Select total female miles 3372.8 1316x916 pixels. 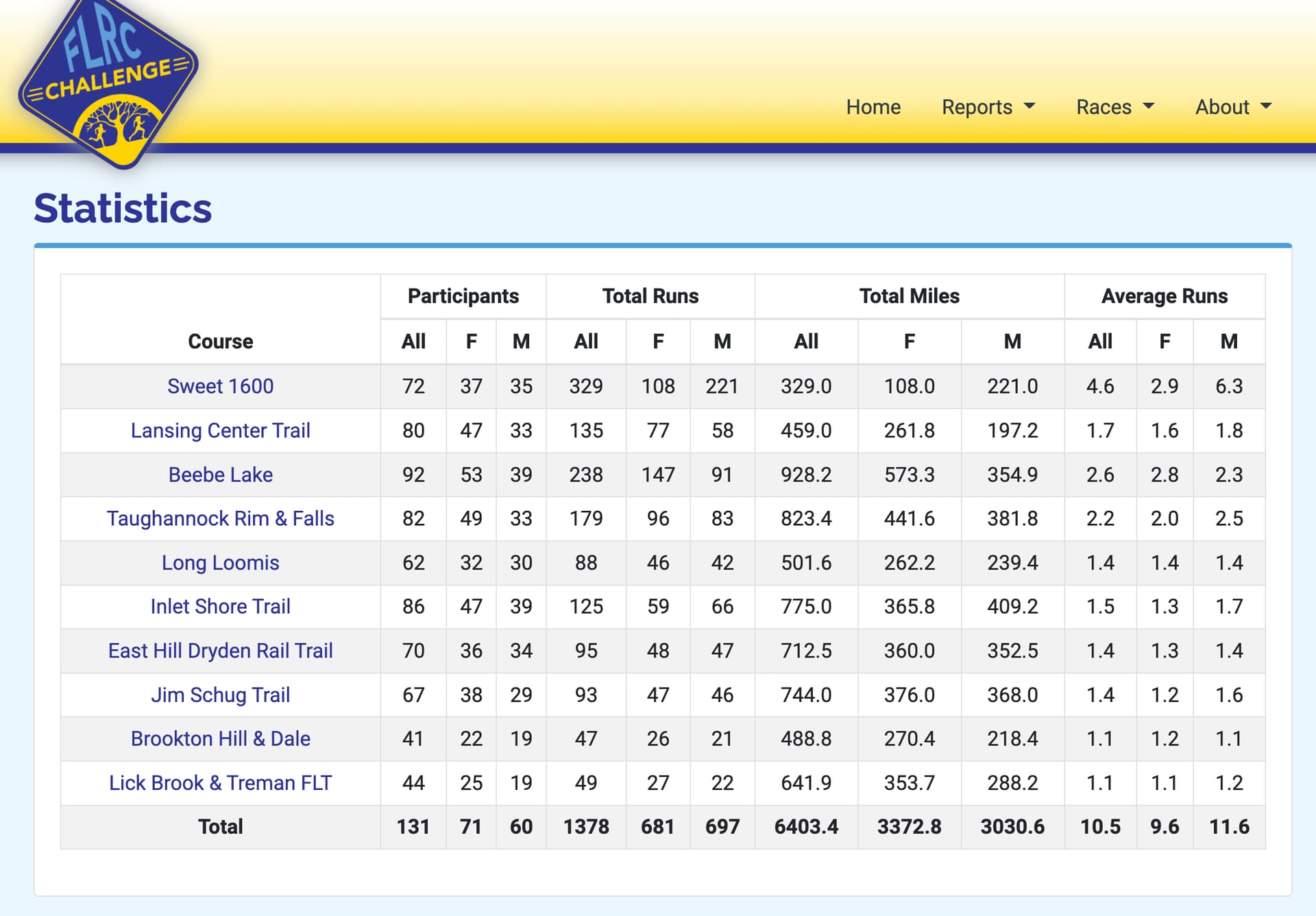(910, 826)
